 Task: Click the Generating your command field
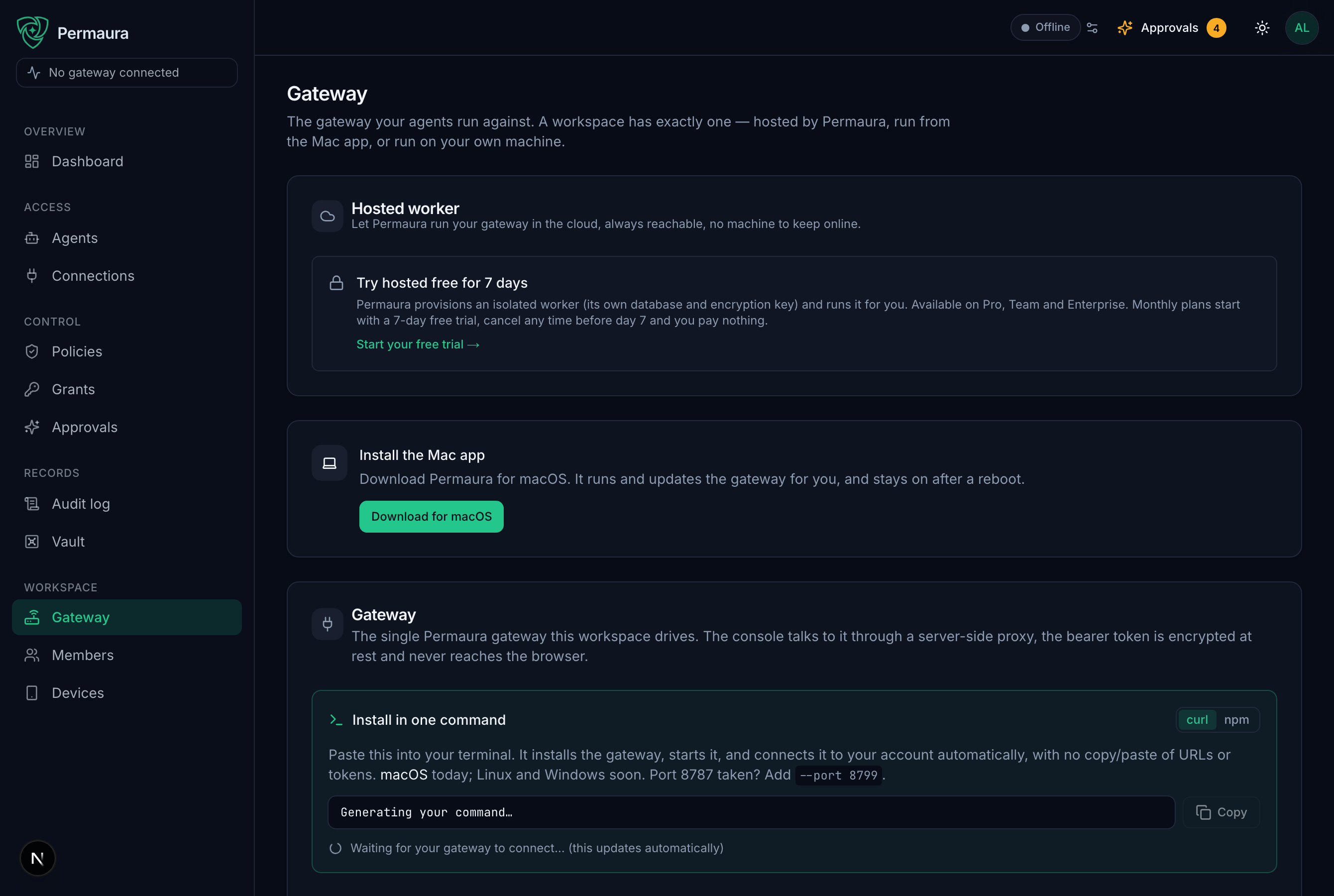click(751, 812)
